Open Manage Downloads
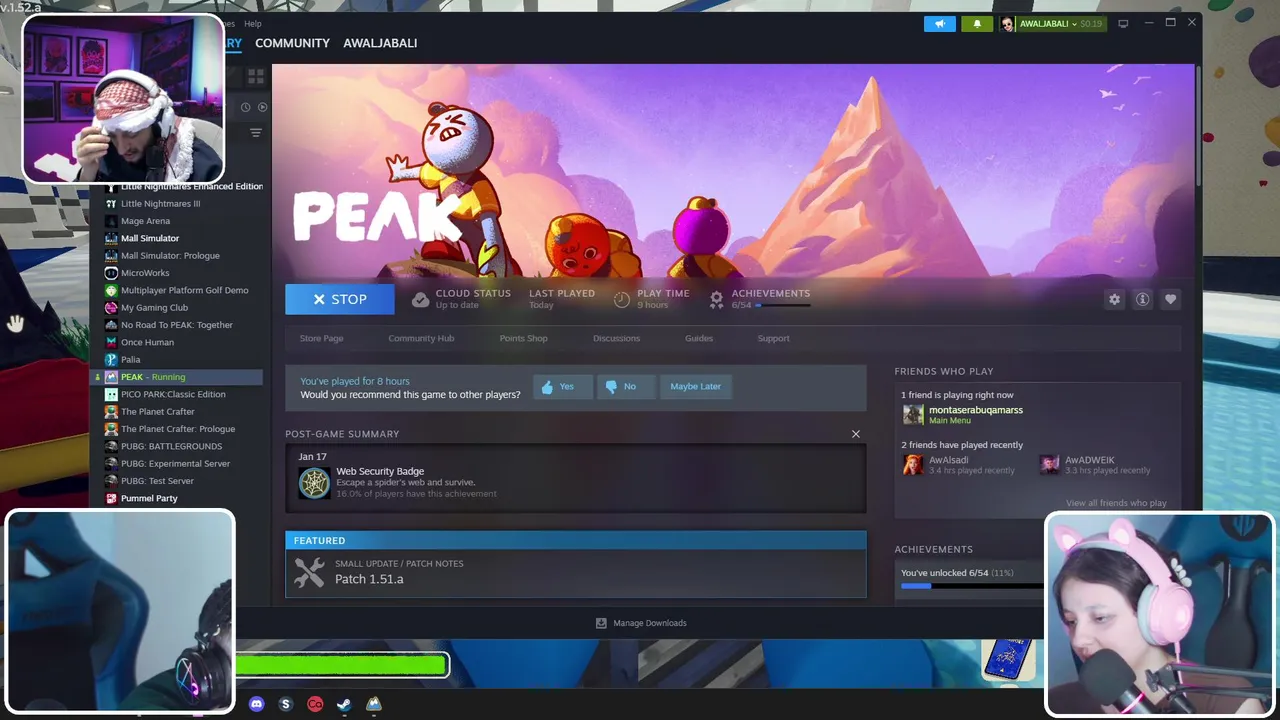Viewport: 1280px width, 720px height. tap(641, 623)
